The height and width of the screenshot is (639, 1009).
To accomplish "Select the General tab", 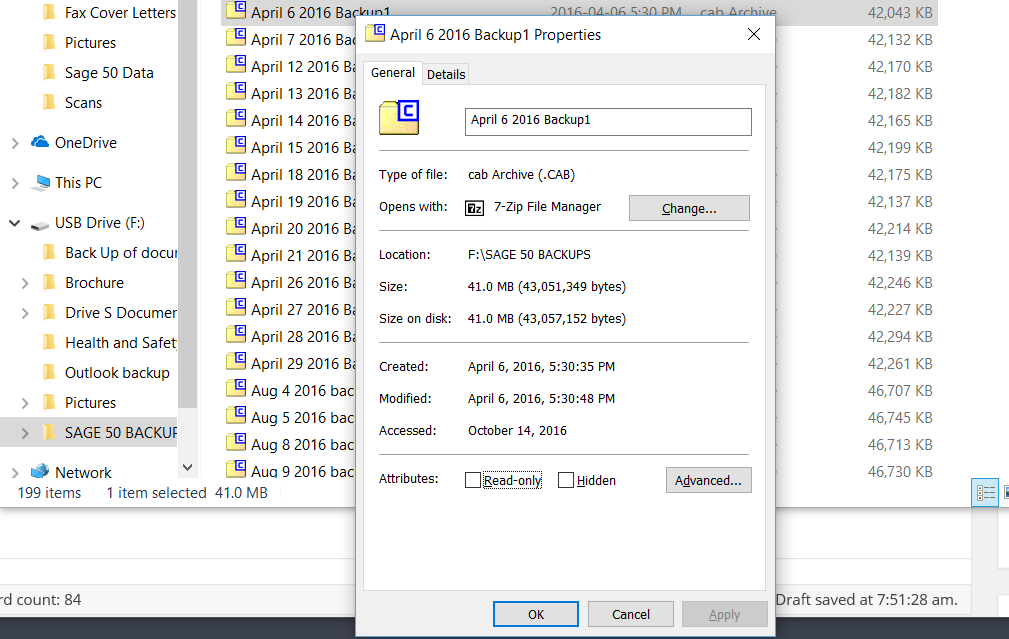I will tap(393, 73).
